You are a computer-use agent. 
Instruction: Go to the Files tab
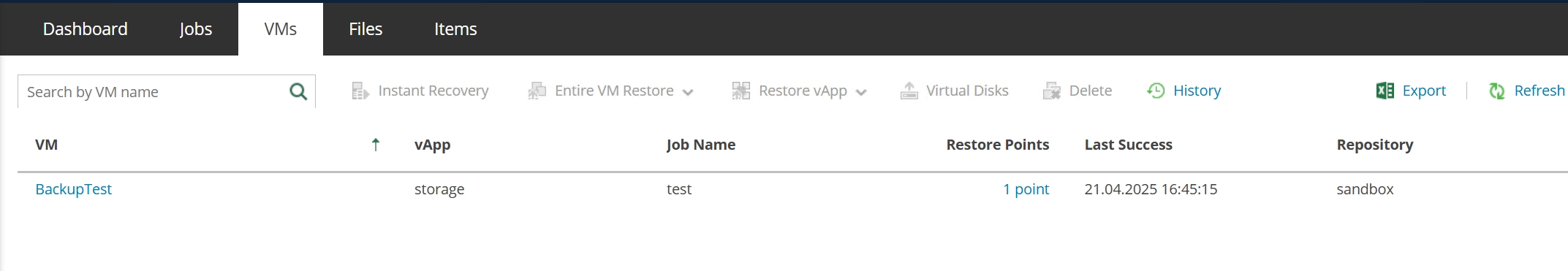point(366,29)
